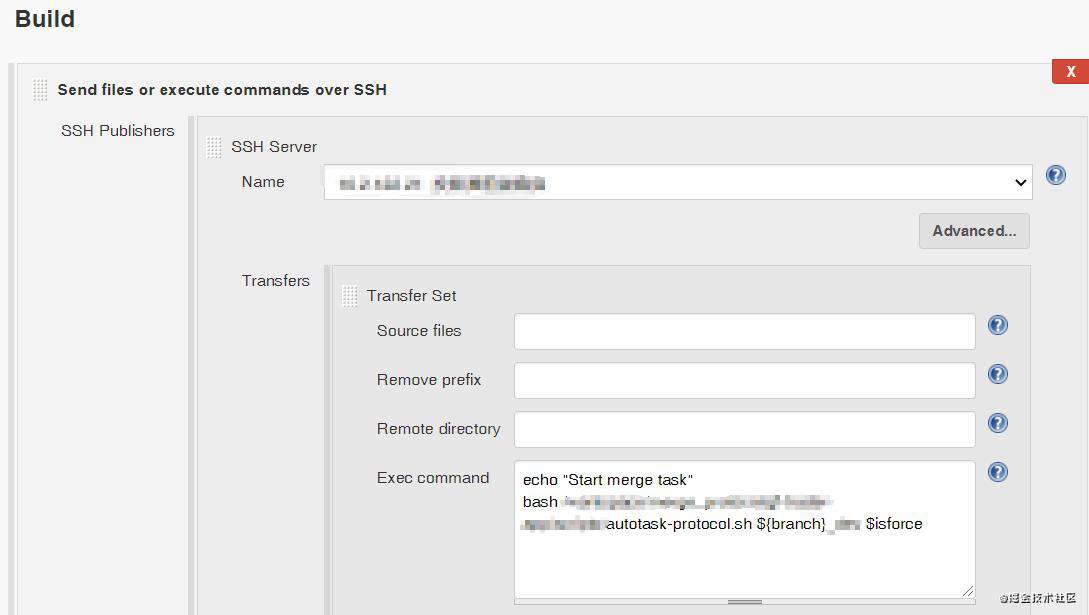The image size is (1089, 615).
Task: Focus the Source files input field
Action: pyautogui.click(x=745, y=331)
